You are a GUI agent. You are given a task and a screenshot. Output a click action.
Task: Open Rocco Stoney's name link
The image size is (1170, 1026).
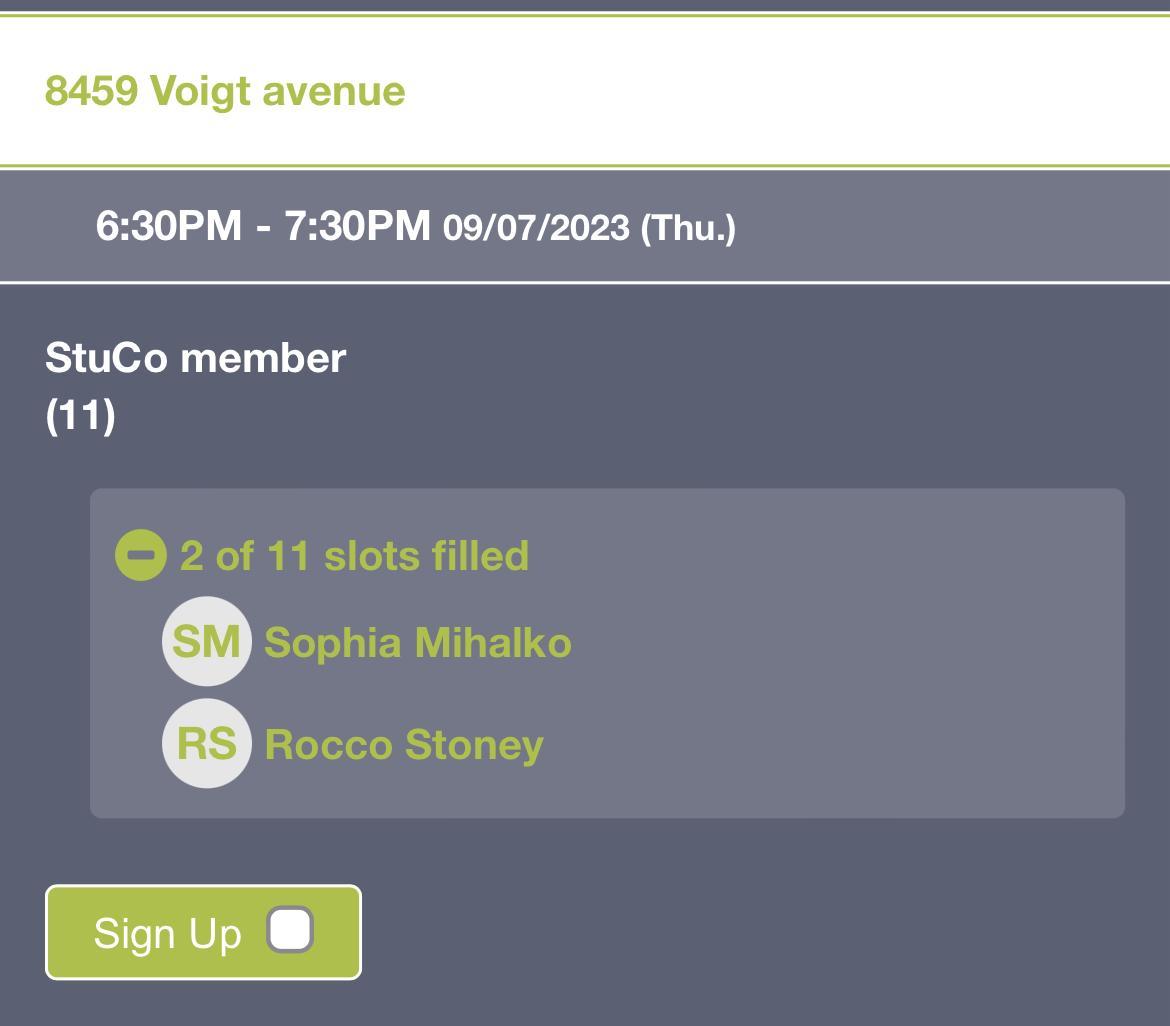click(404, 744)
